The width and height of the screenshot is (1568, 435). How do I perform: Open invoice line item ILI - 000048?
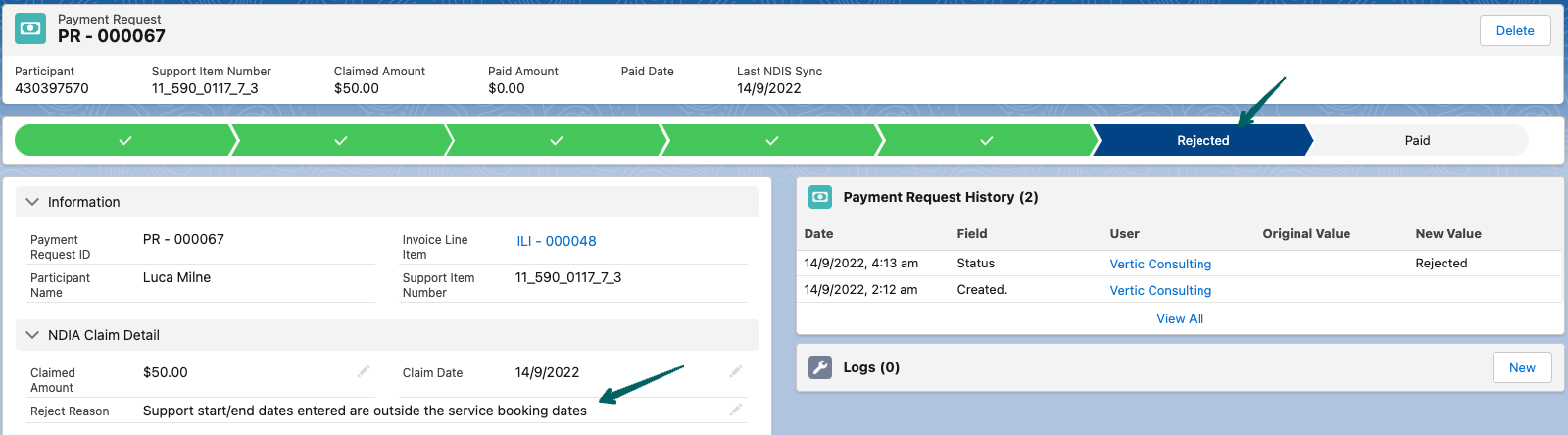pos(556,241)
